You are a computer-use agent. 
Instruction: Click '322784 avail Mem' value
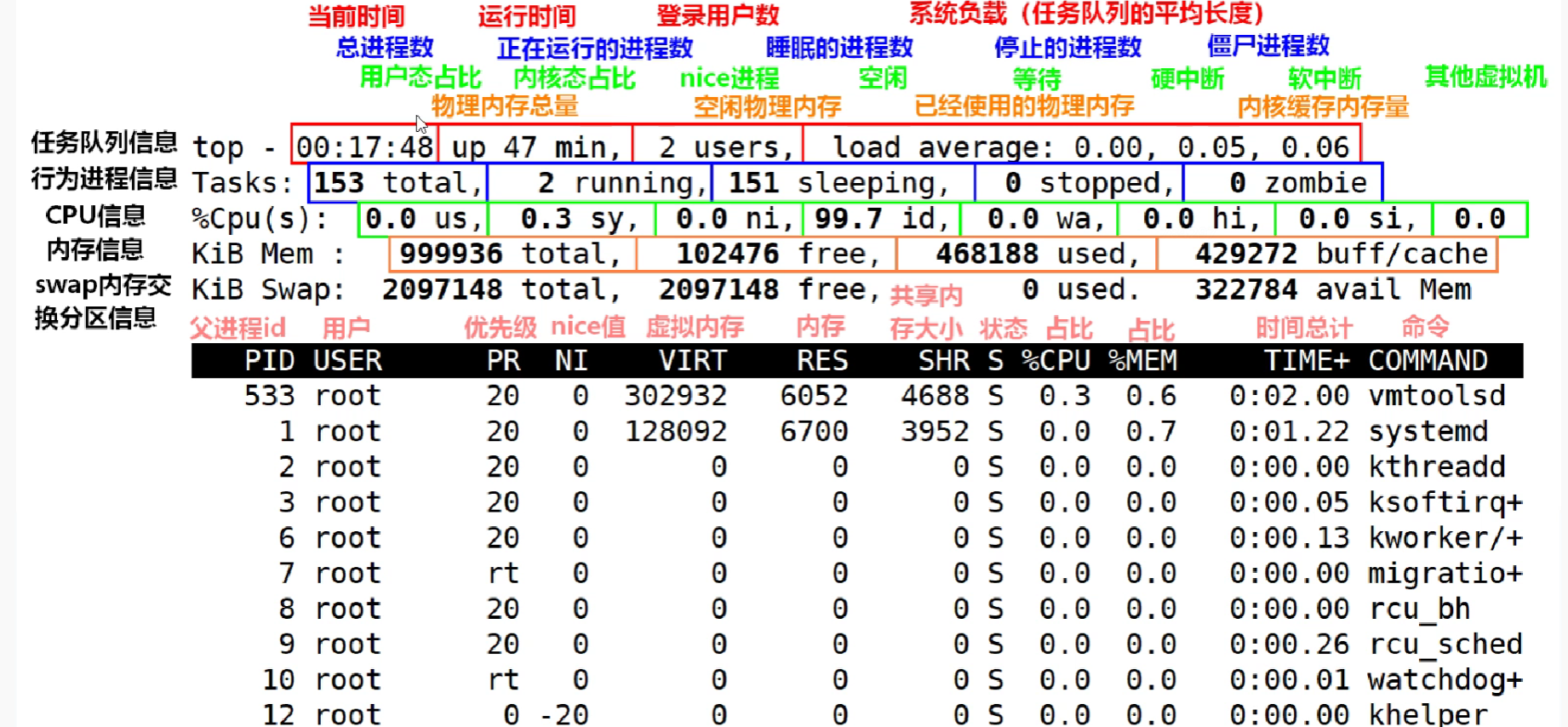[1333, 289]
